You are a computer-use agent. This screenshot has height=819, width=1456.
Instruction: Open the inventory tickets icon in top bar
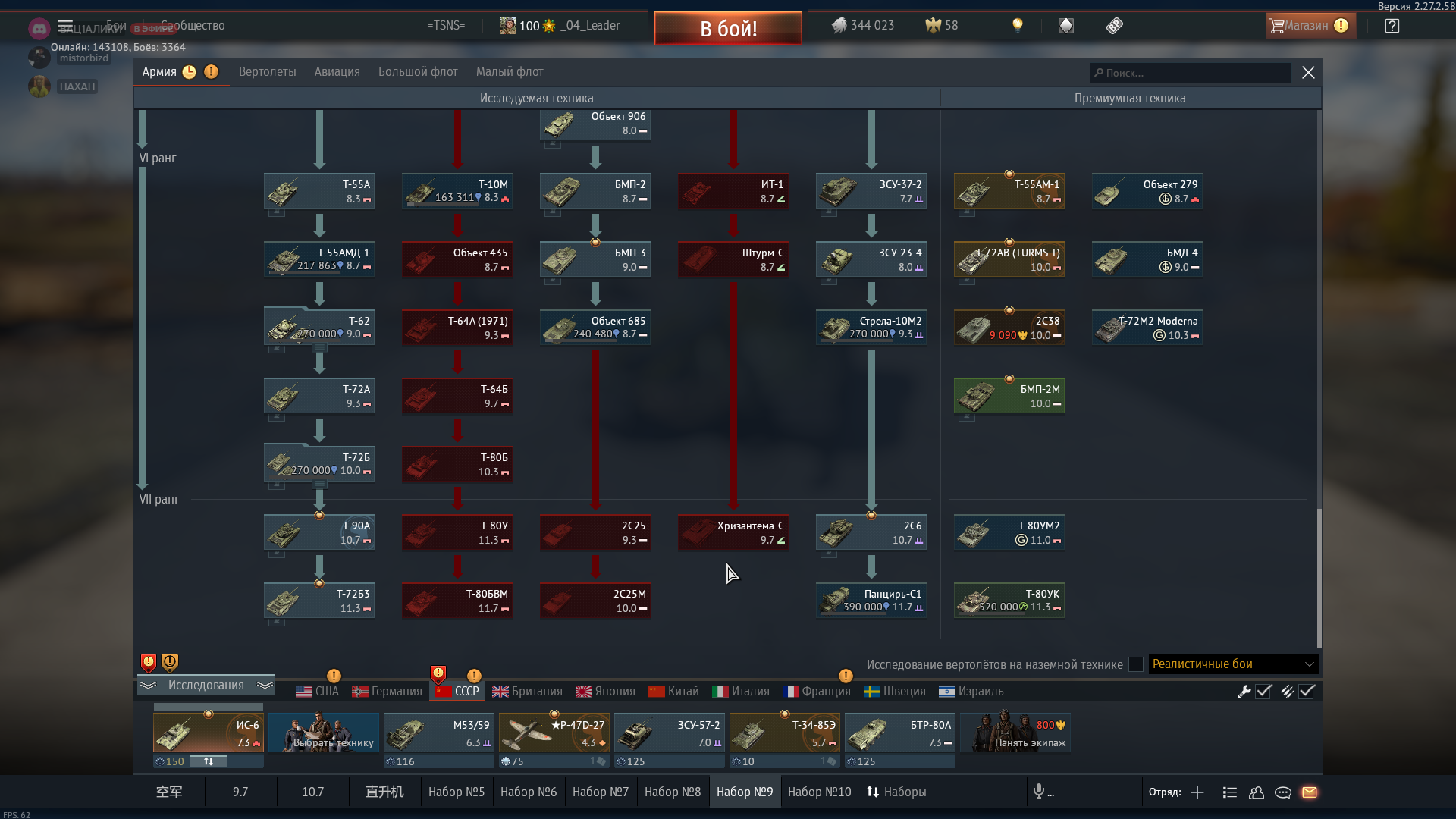[1114, 26]
